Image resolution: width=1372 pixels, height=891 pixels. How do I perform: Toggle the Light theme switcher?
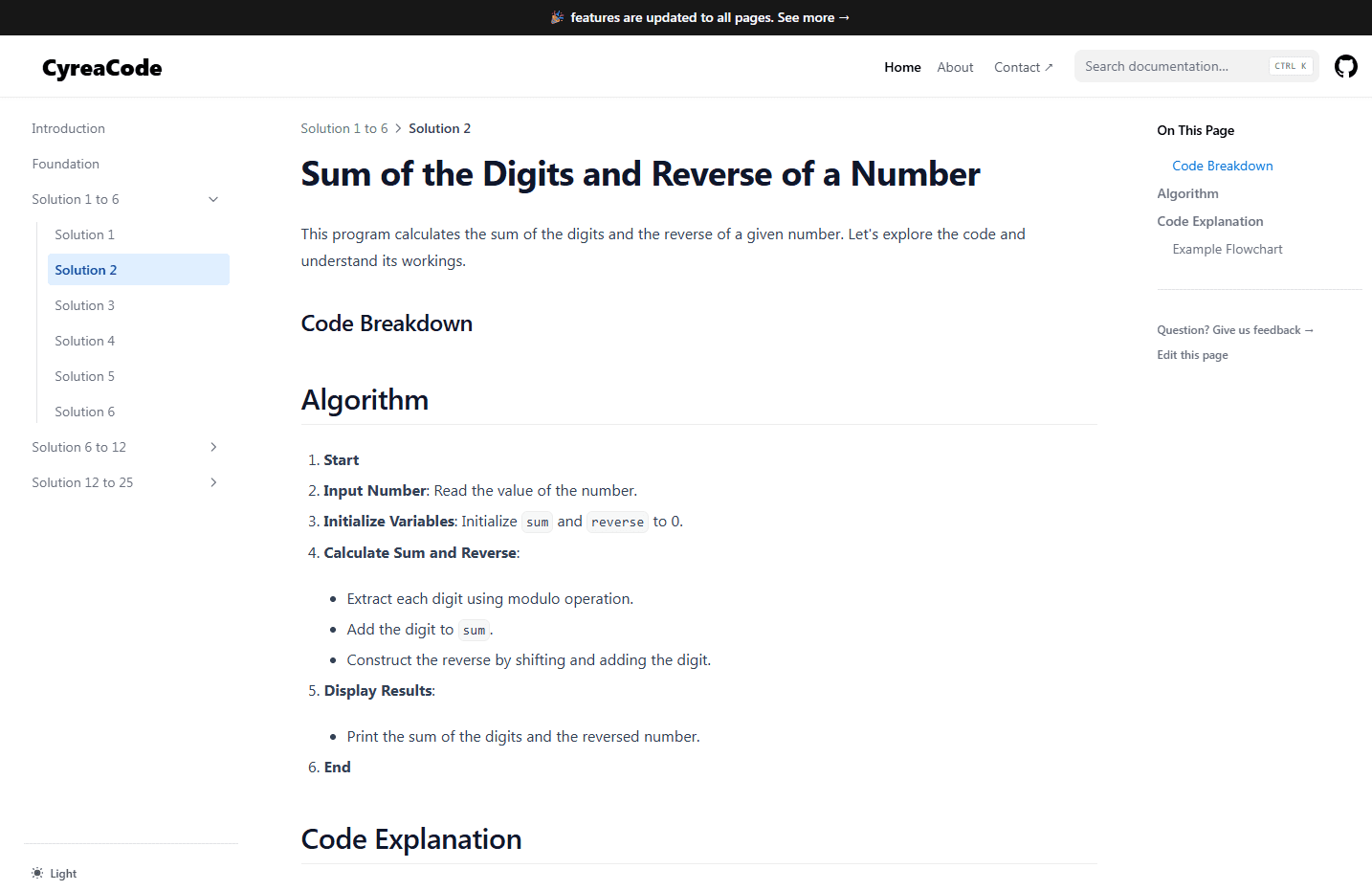coord(54,873)
